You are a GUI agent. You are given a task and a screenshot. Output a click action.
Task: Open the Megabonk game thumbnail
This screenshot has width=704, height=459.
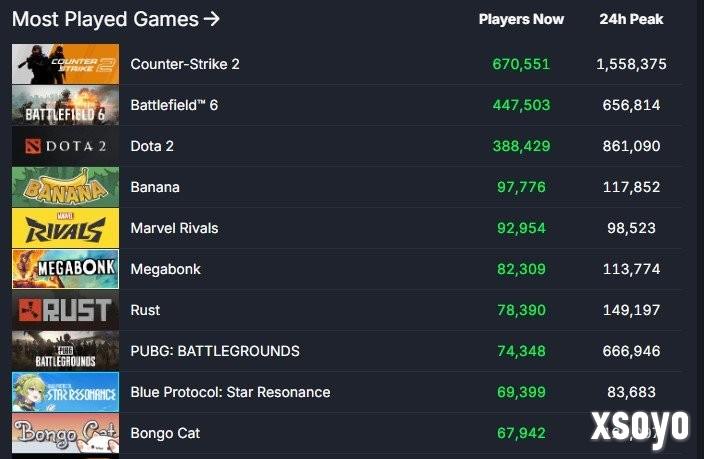[65, 269]
